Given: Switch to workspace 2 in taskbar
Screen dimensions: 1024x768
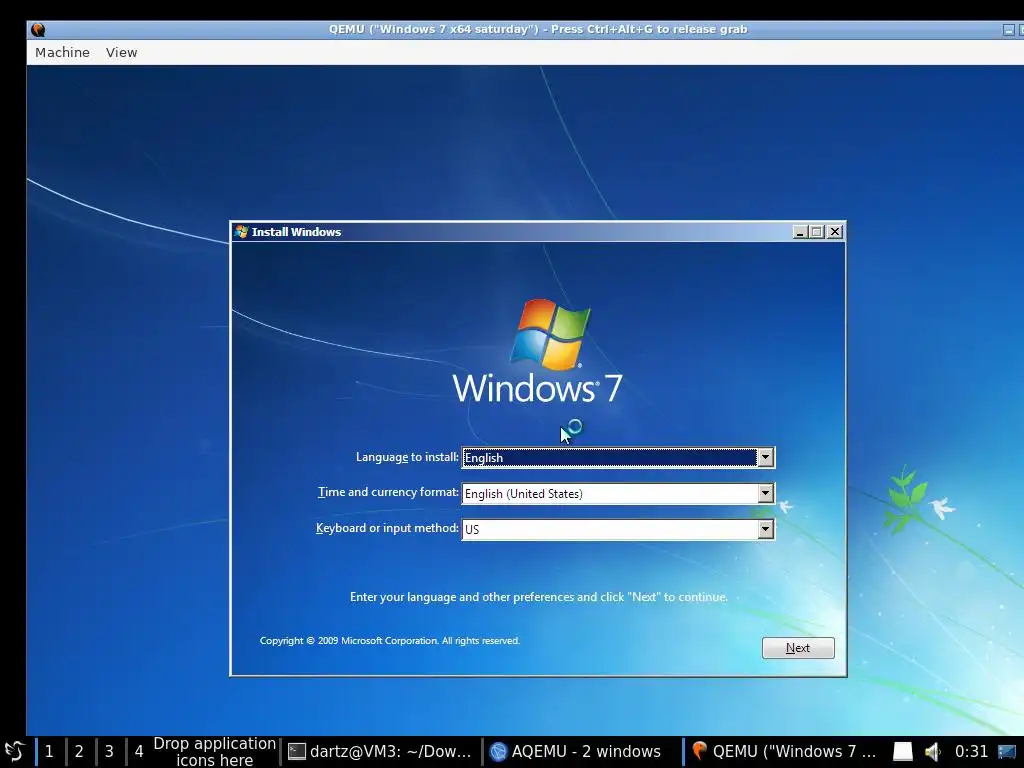Looking at the screenshot, I should point(79,752).
